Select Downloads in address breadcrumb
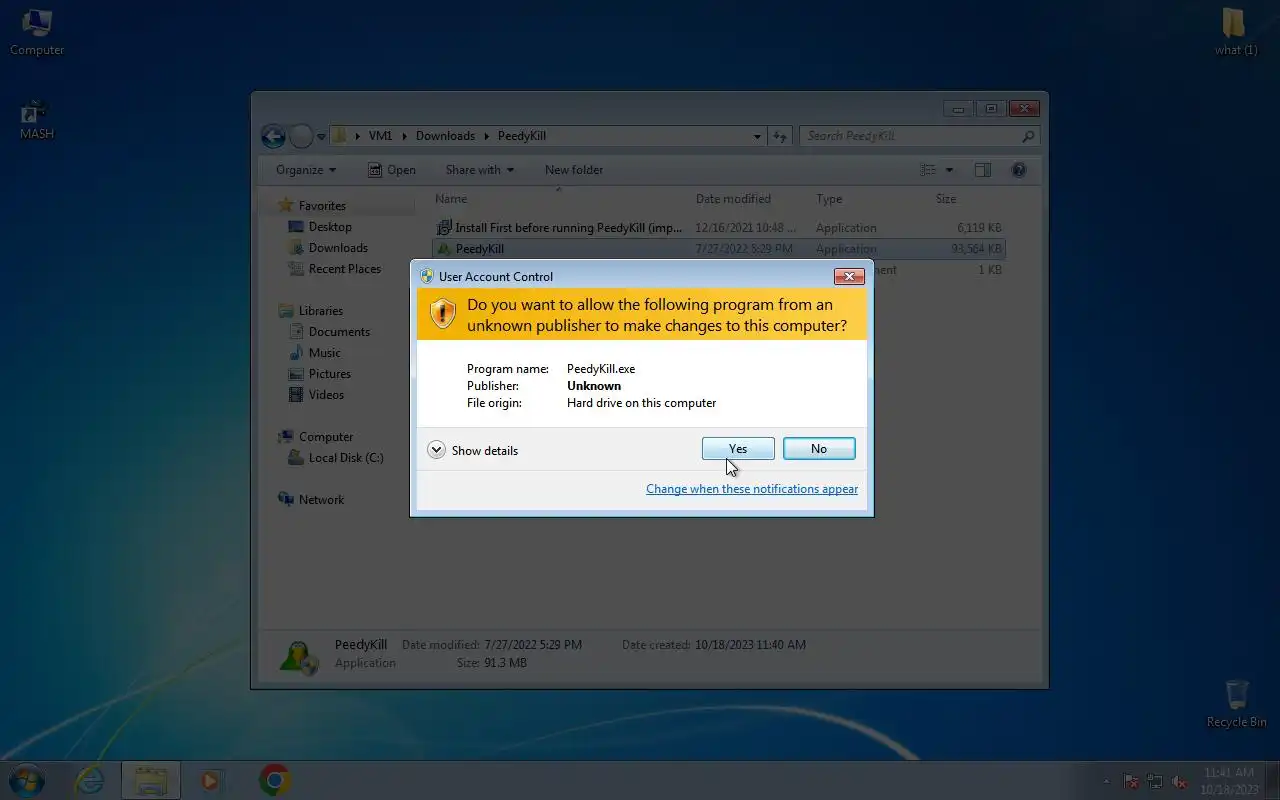 445,136
